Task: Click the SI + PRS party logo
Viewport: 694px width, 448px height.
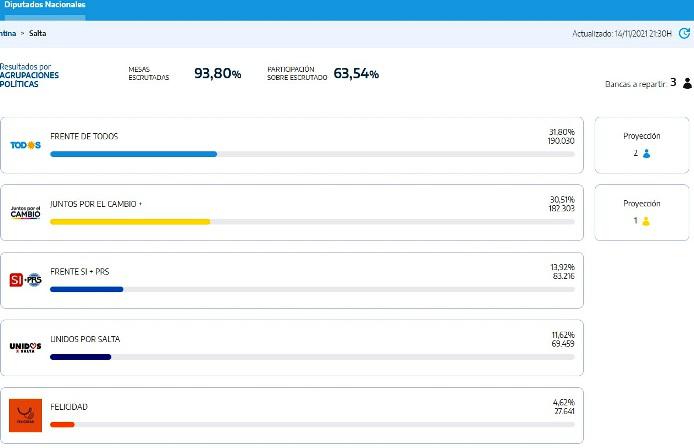Action: click(25, 280)
